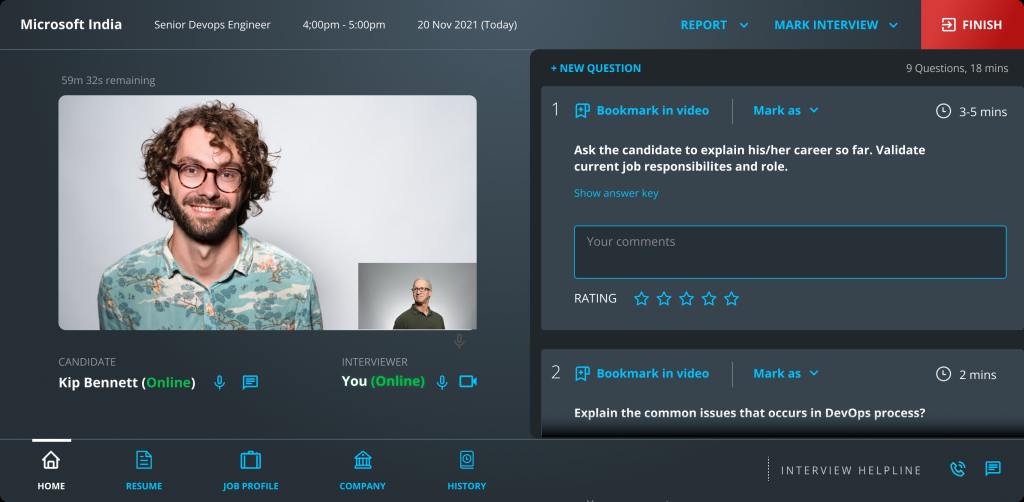Click the grey microphone icon under the video
This screenshot has height=502, width=1024.
coord(459,342)
